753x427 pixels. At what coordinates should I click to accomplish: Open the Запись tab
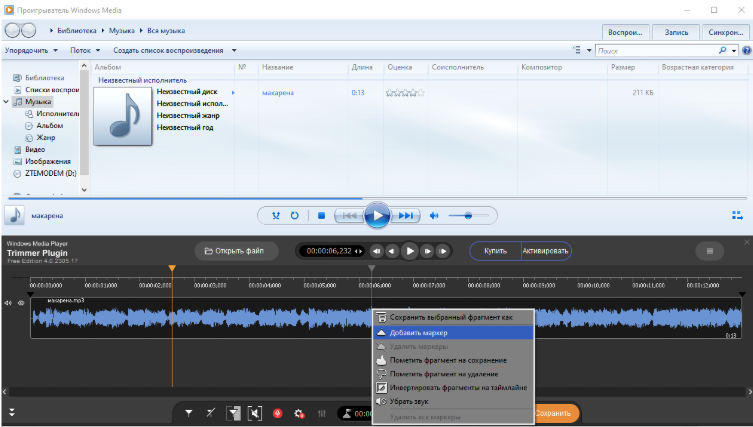(676, 32)
